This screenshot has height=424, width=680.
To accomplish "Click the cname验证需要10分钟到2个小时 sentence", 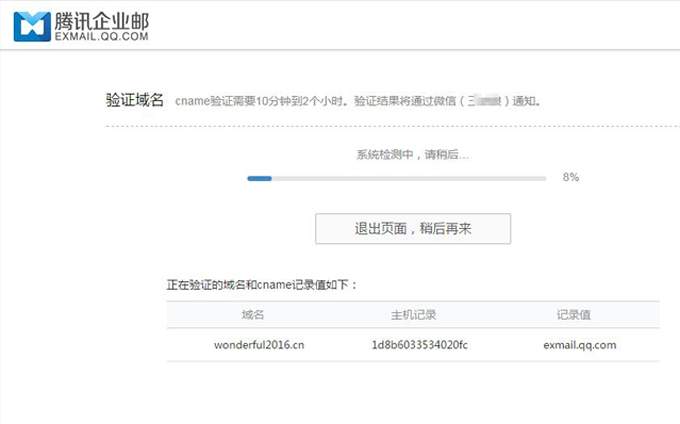I will [x=257, y=101].
